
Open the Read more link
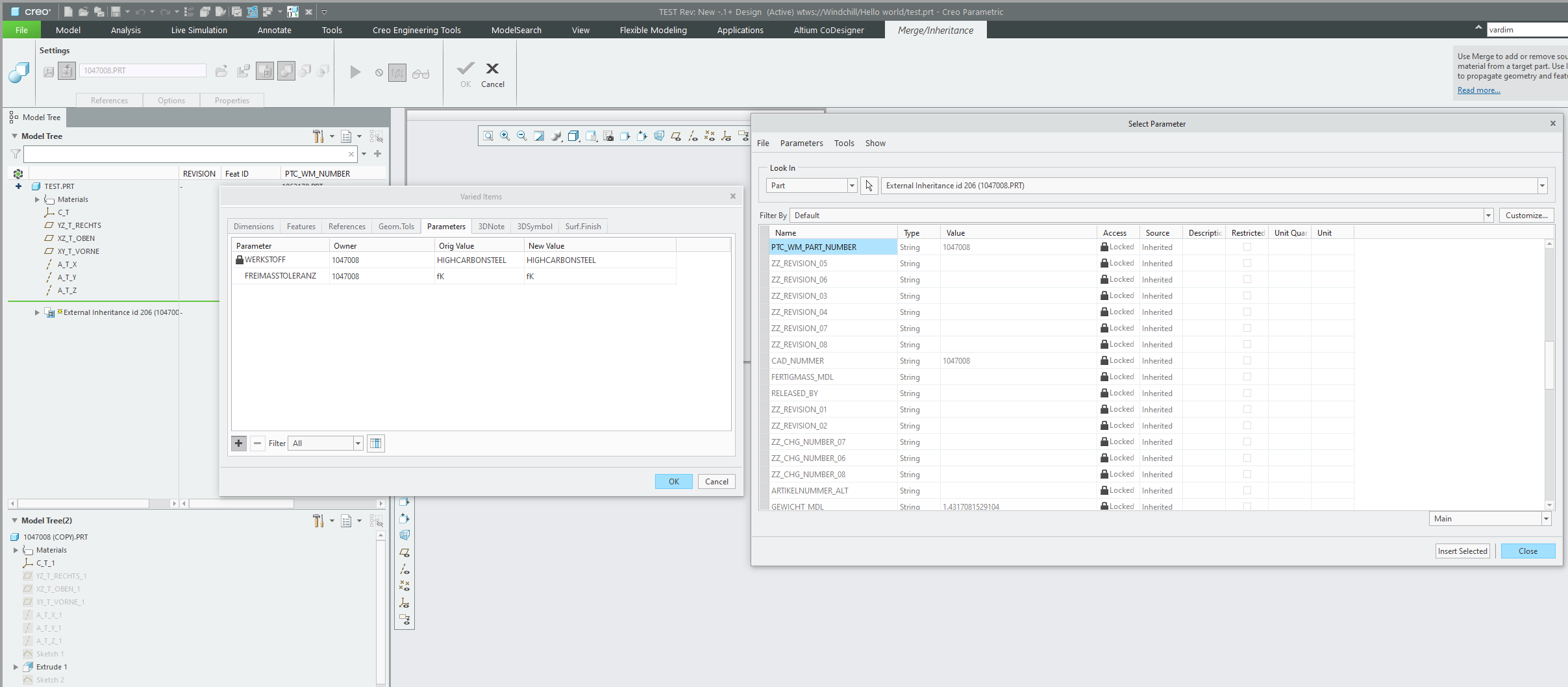1478,90
